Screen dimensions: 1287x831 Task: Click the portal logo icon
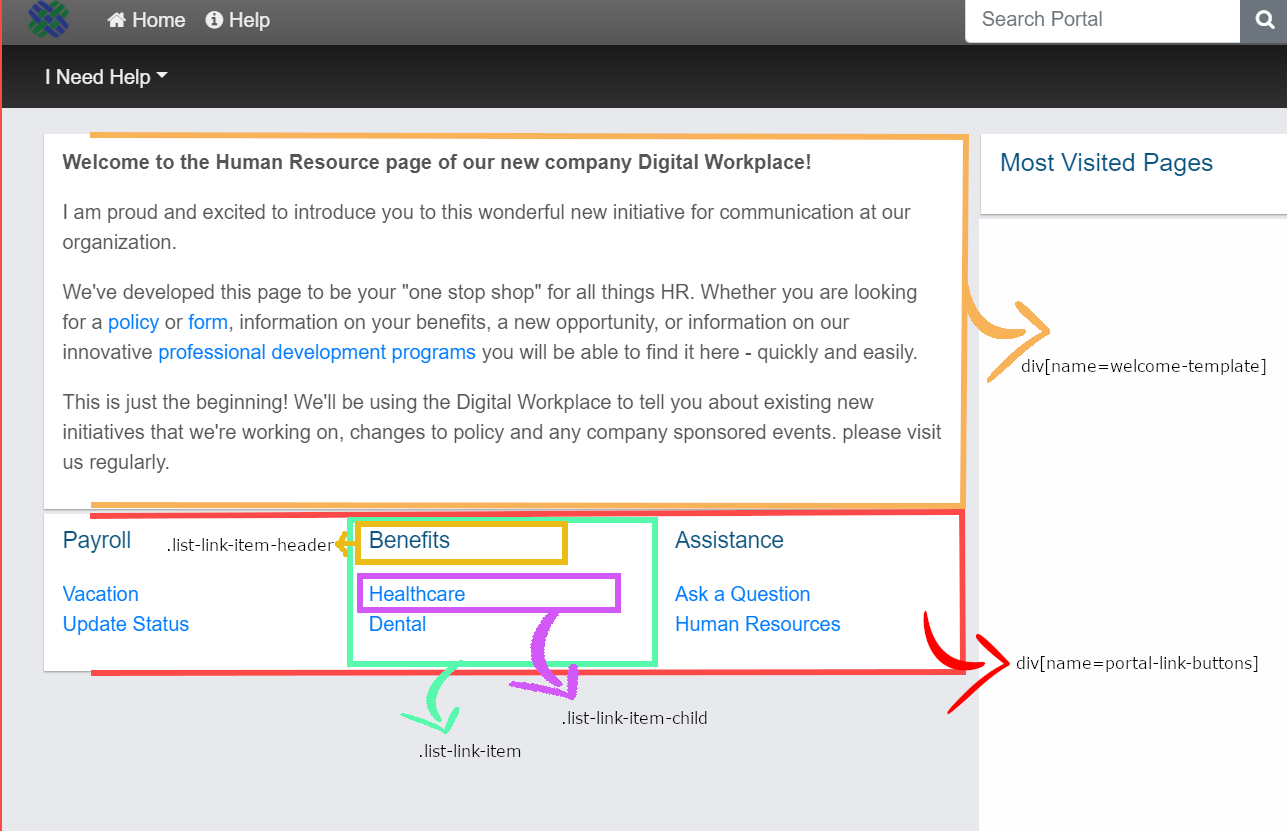[x=48, y=18]
